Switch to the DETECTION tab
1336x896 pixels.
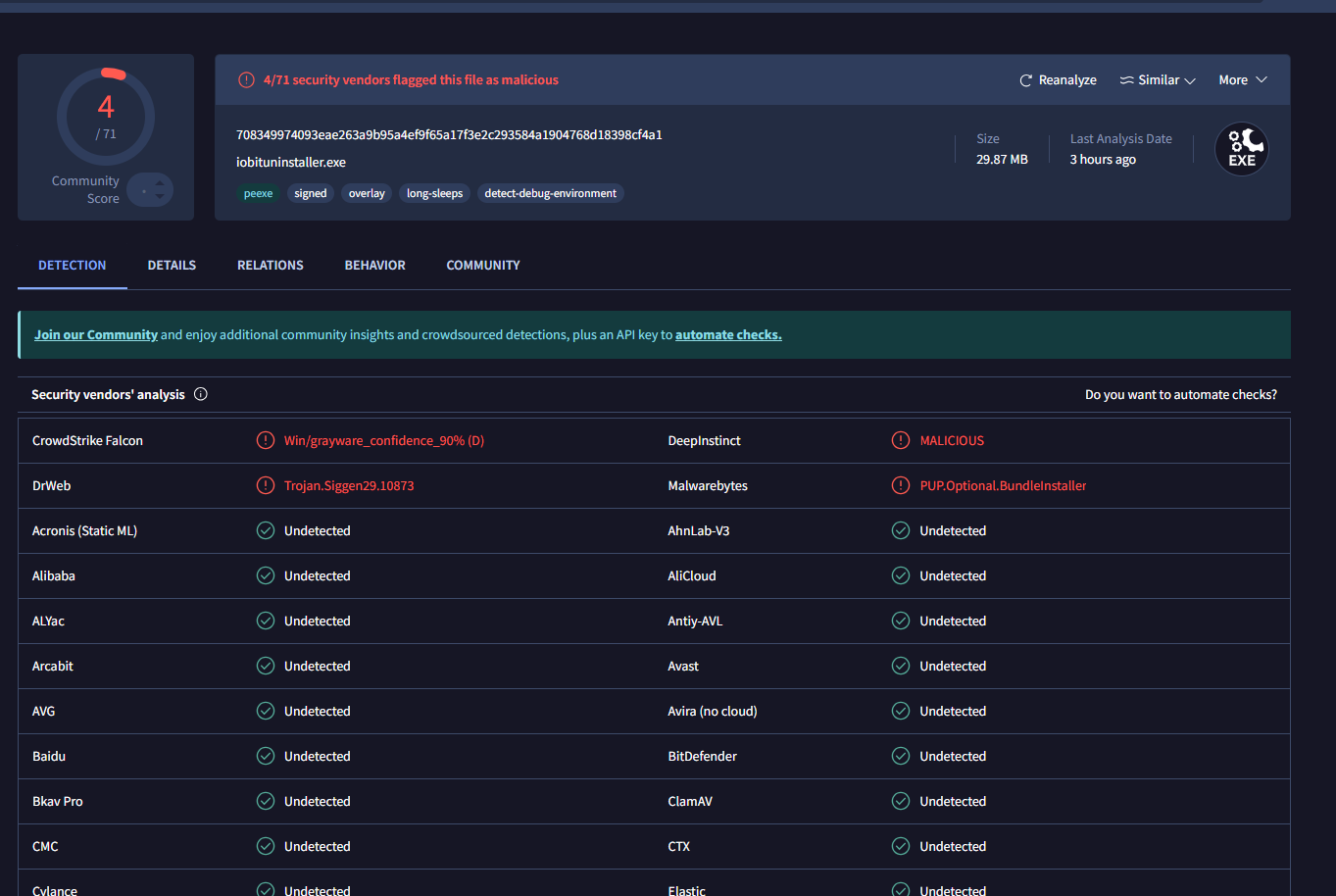coord(73,266)
